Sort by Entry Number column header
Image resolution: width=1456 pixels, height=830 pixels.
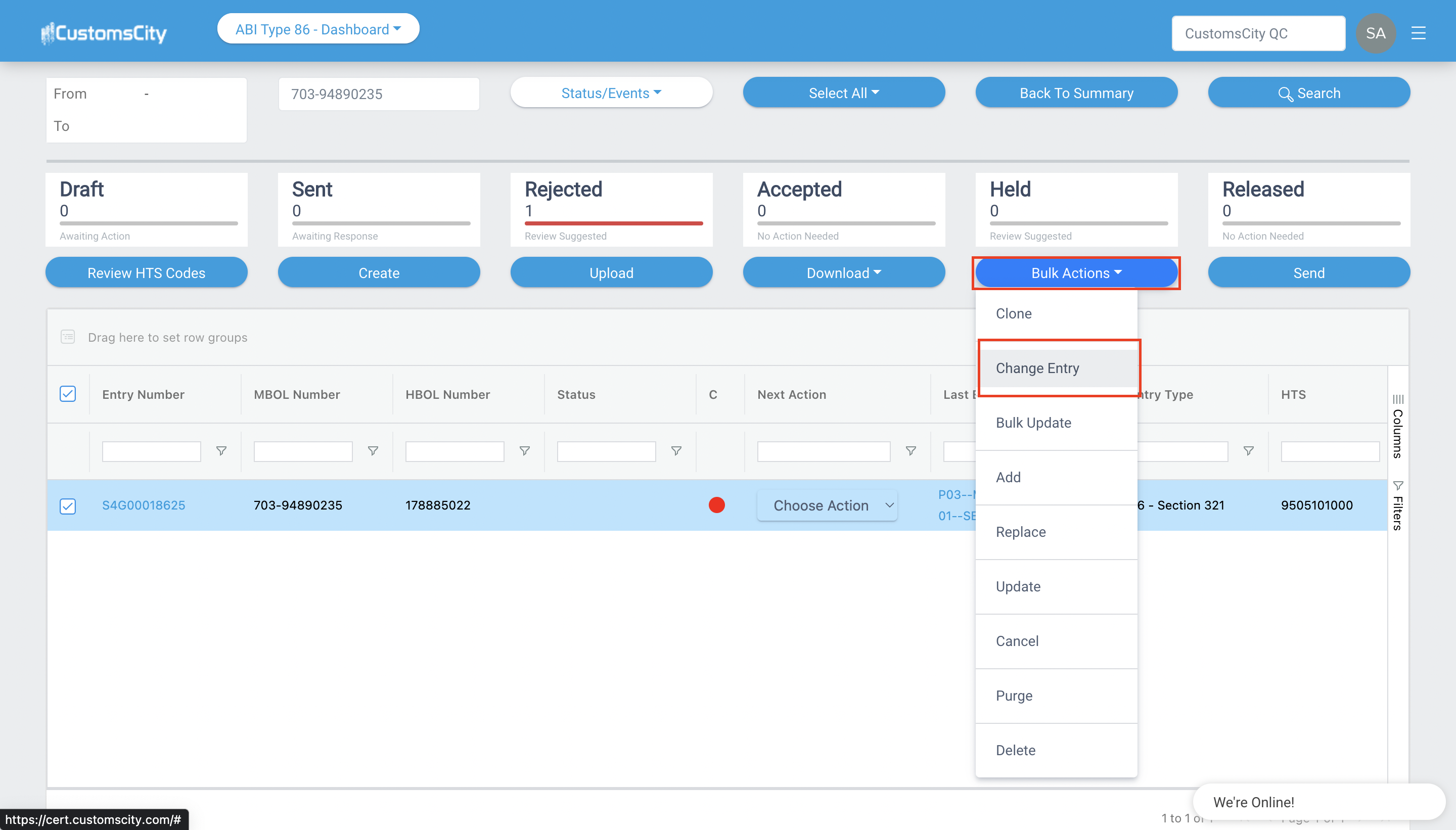[x=143, y=394]
